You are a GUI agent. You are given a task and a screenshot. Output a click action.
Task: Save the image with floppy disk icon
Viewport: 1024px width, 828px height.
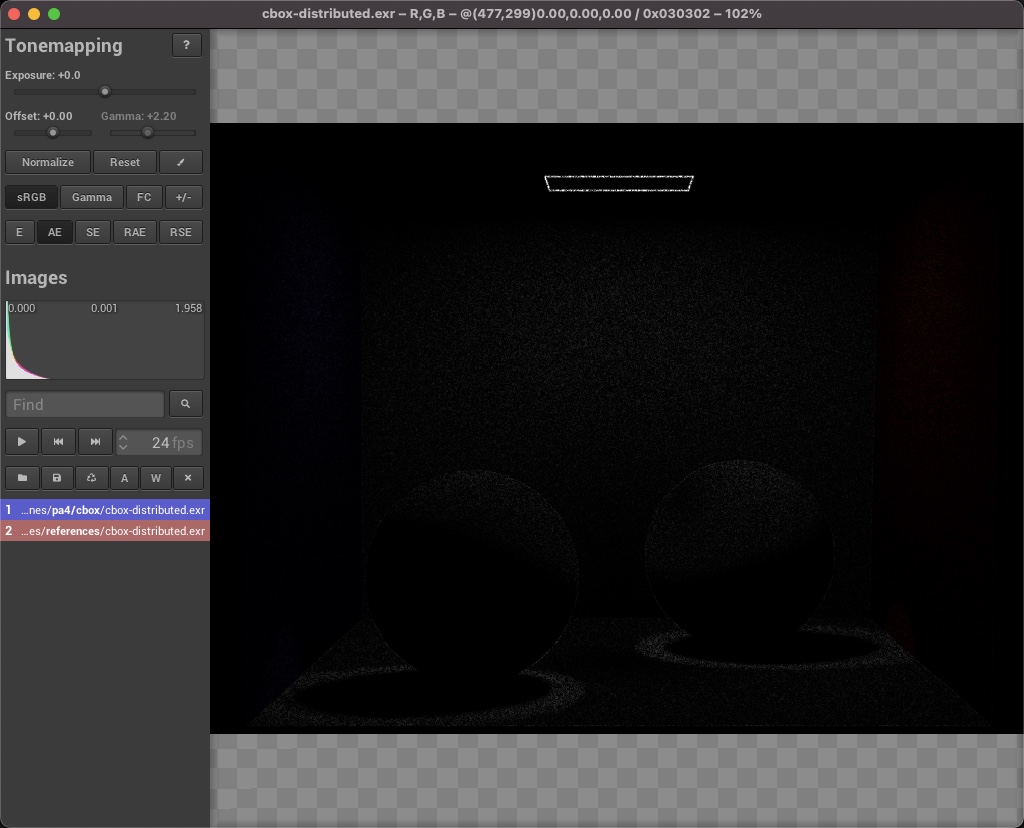pos(57,478)
